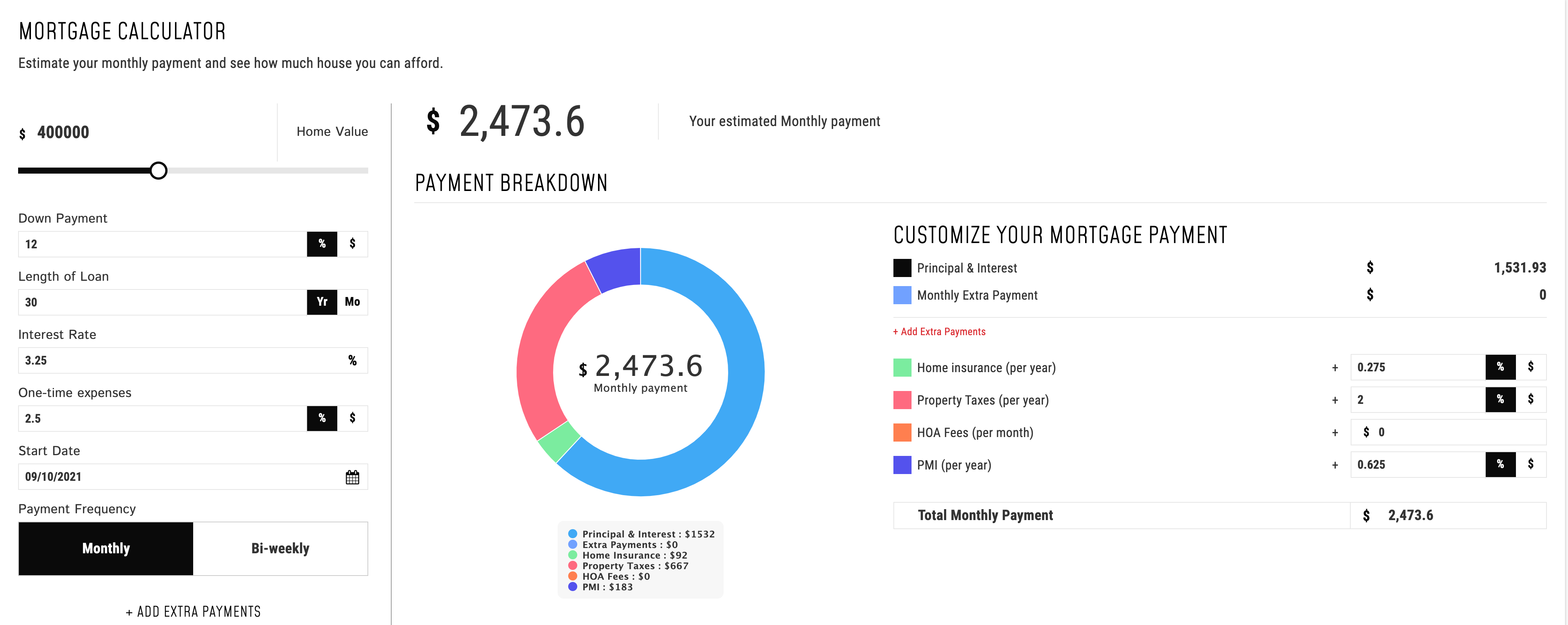This screenshot has width=1568, height=625.
Task: Click + ADD EXTRA PAYMENTS below Payment Frequency
Action: (x=193, y=611)
